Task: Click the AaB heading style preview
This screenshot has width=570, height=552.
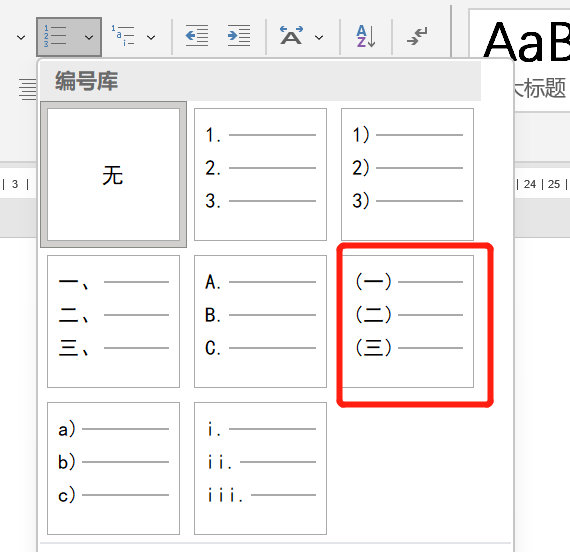Action: (x=525, y=41)
